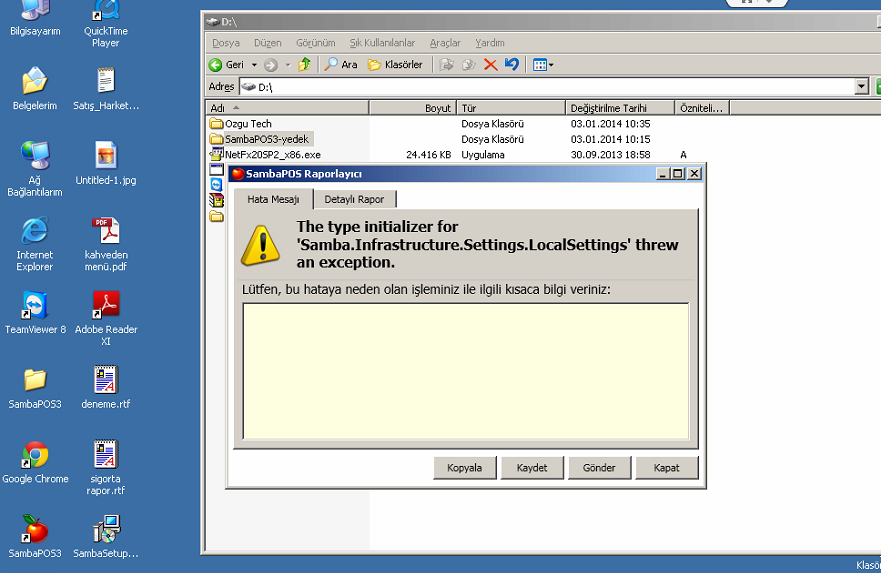Click the Ara search toolbar button
The height and width of the screenshot is (573, 881).
tap(340, 65)
